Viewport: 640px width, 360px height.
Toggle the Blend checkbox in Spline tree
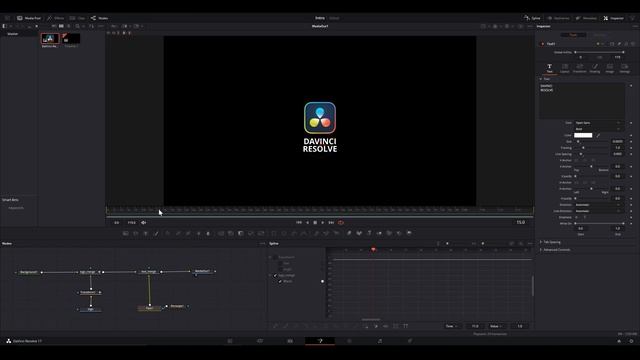tap(280, 281)
